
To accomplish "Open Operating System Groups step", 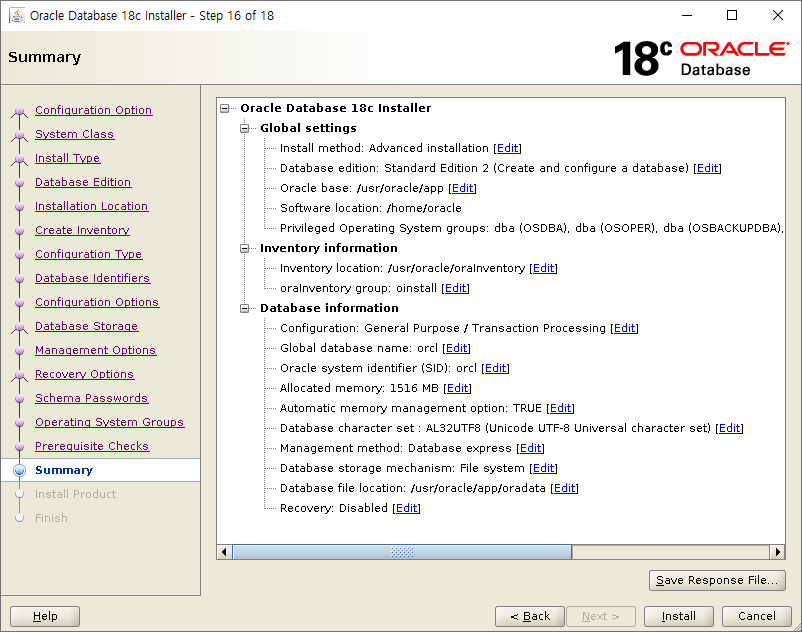I will coord(109,422).
